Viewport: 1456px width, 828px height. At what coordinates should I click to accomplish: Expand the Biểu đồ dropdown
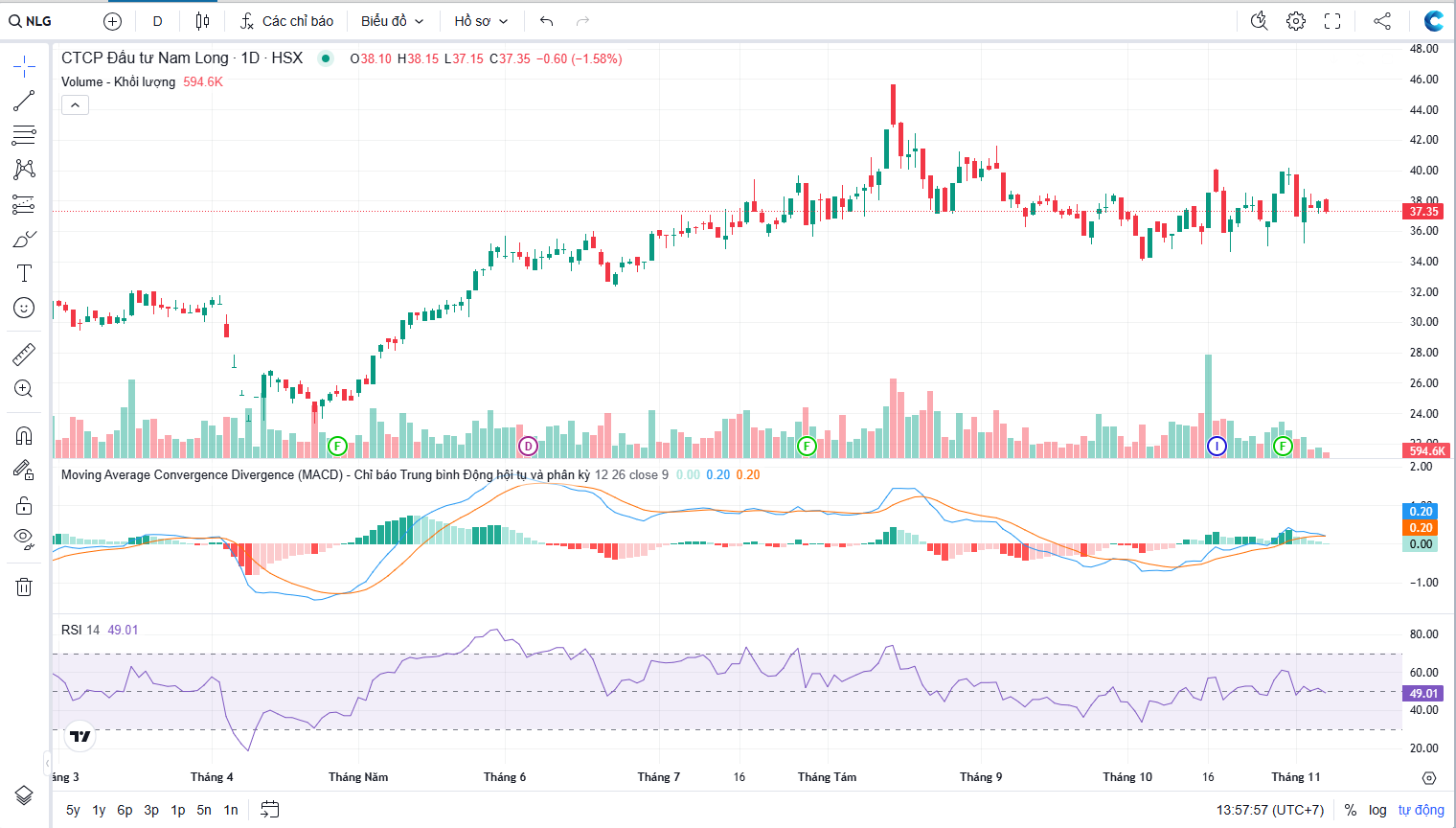point(392,21)
